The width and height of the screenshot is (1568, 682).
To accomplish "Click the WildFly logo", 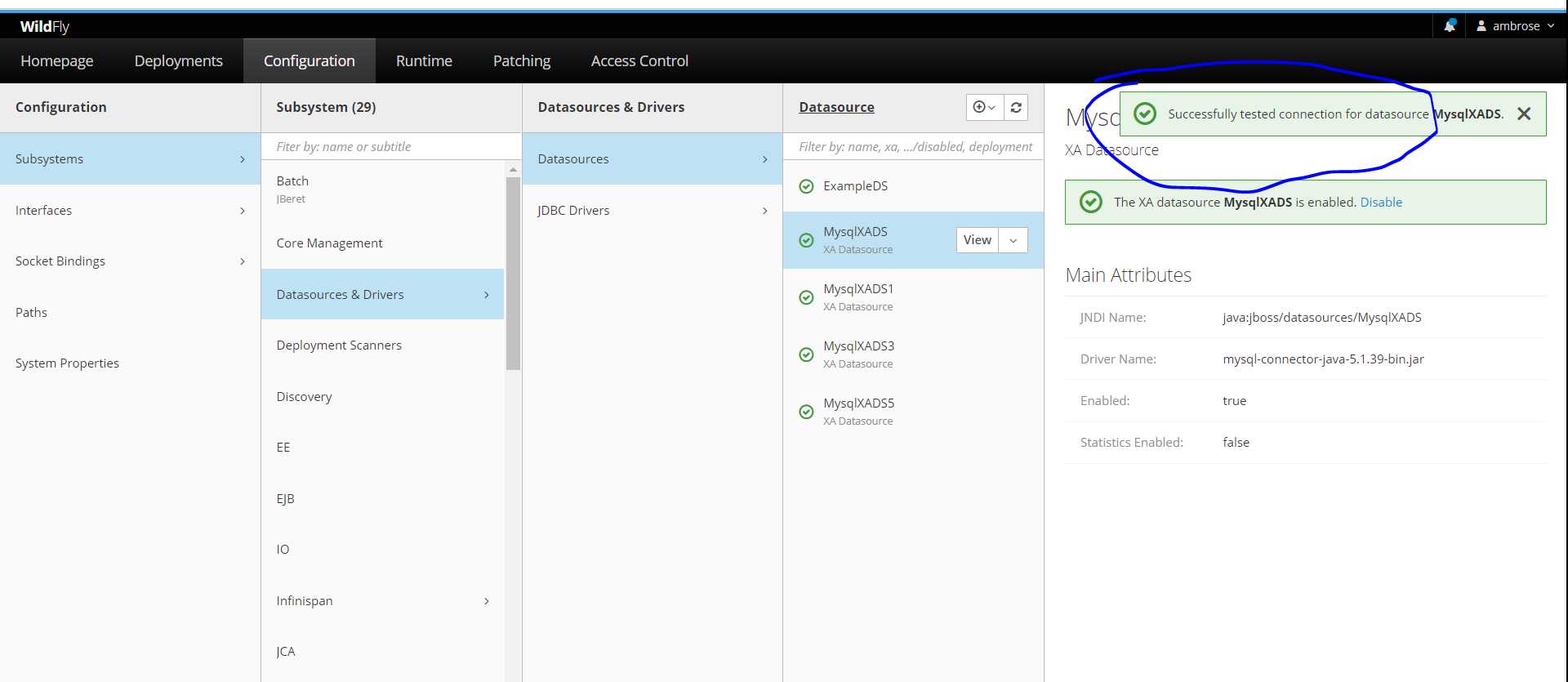I will [45, 26].
